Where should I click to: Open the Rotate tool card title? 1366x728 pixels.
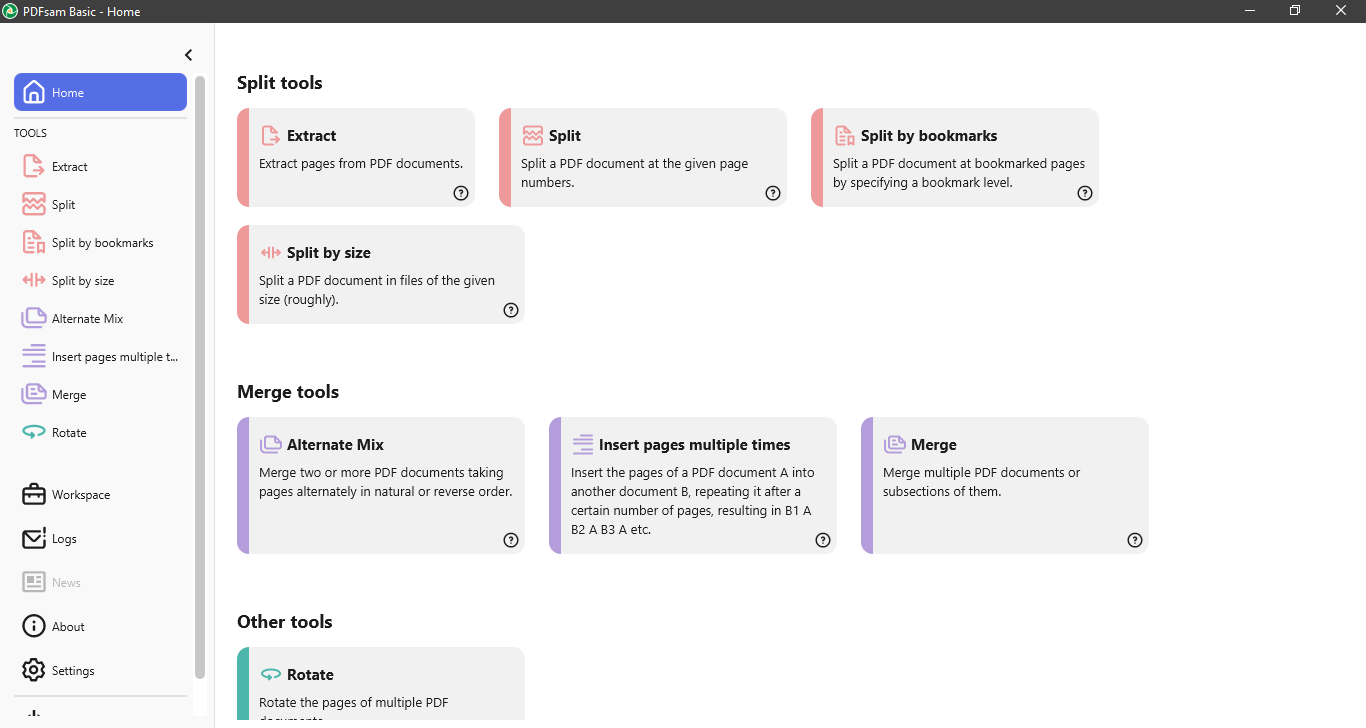coord(310,675)
